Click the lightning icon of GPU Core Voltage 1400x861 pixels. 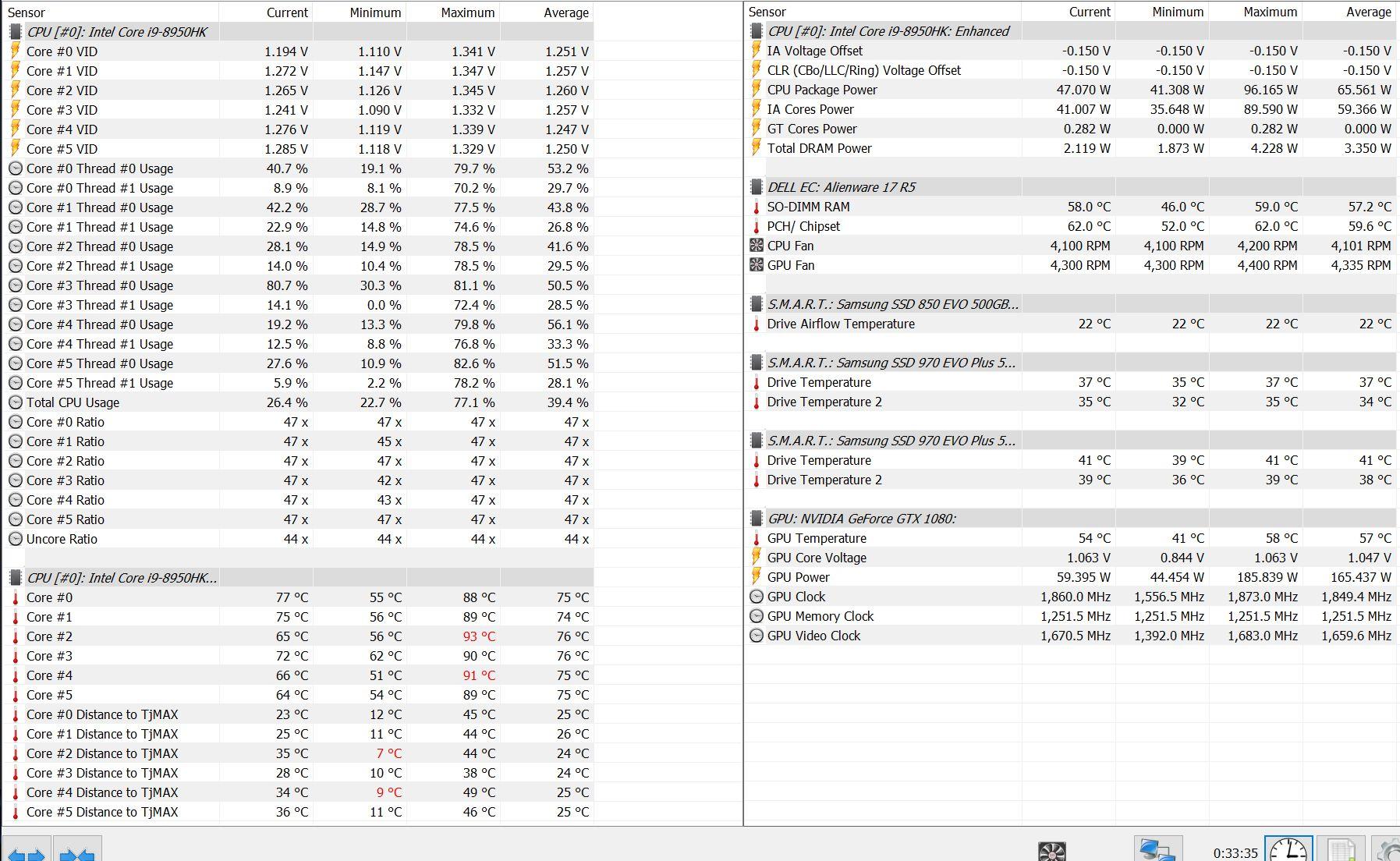[x=756, y=558]
